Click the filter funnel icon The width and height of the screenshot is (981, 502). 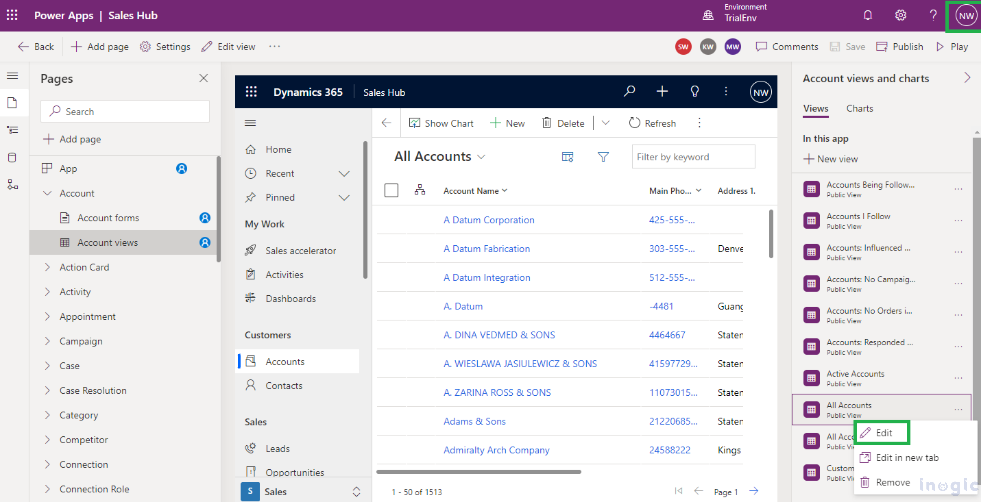tap(603, 157)
